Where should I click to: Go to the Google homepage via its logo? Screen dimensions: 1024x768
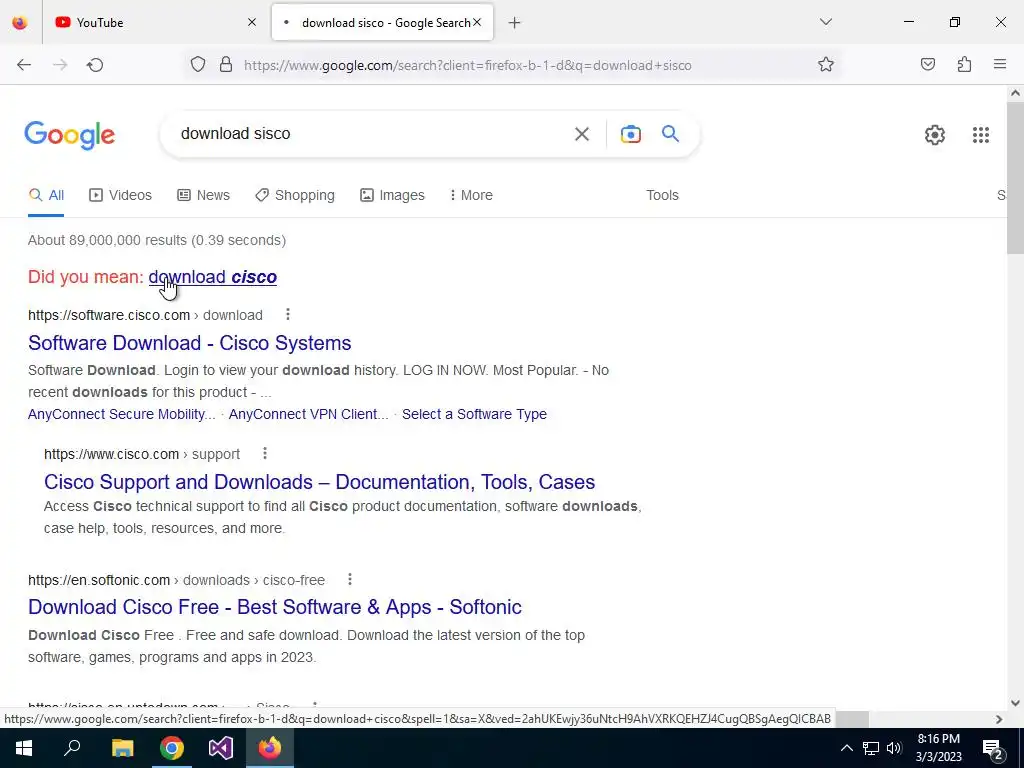[70, 135]
